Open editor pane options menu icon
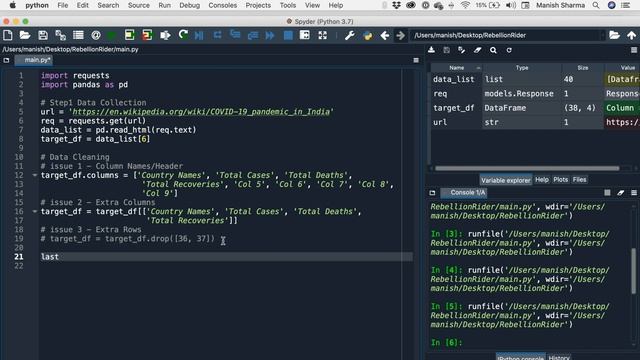Screen dimensions: 640x360 tap(416, 60)
